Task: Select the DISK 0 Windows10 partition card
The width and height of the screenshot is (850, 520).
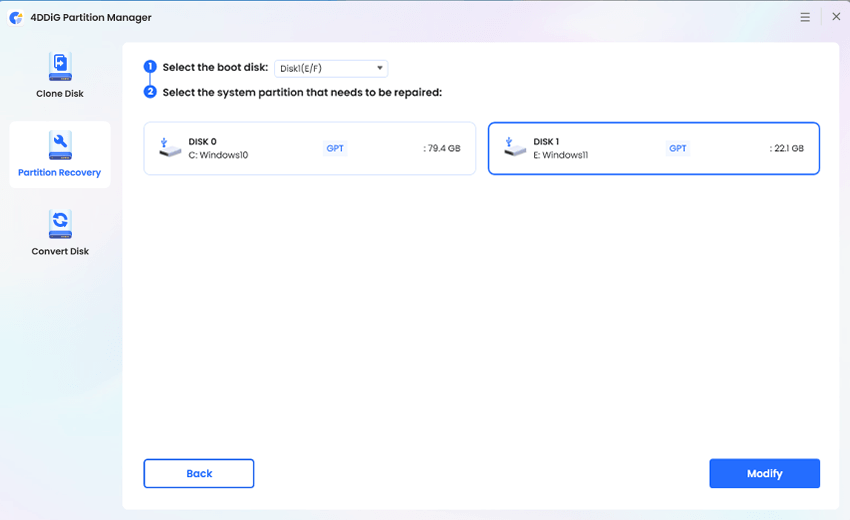Action: click(x=309, y=148)
